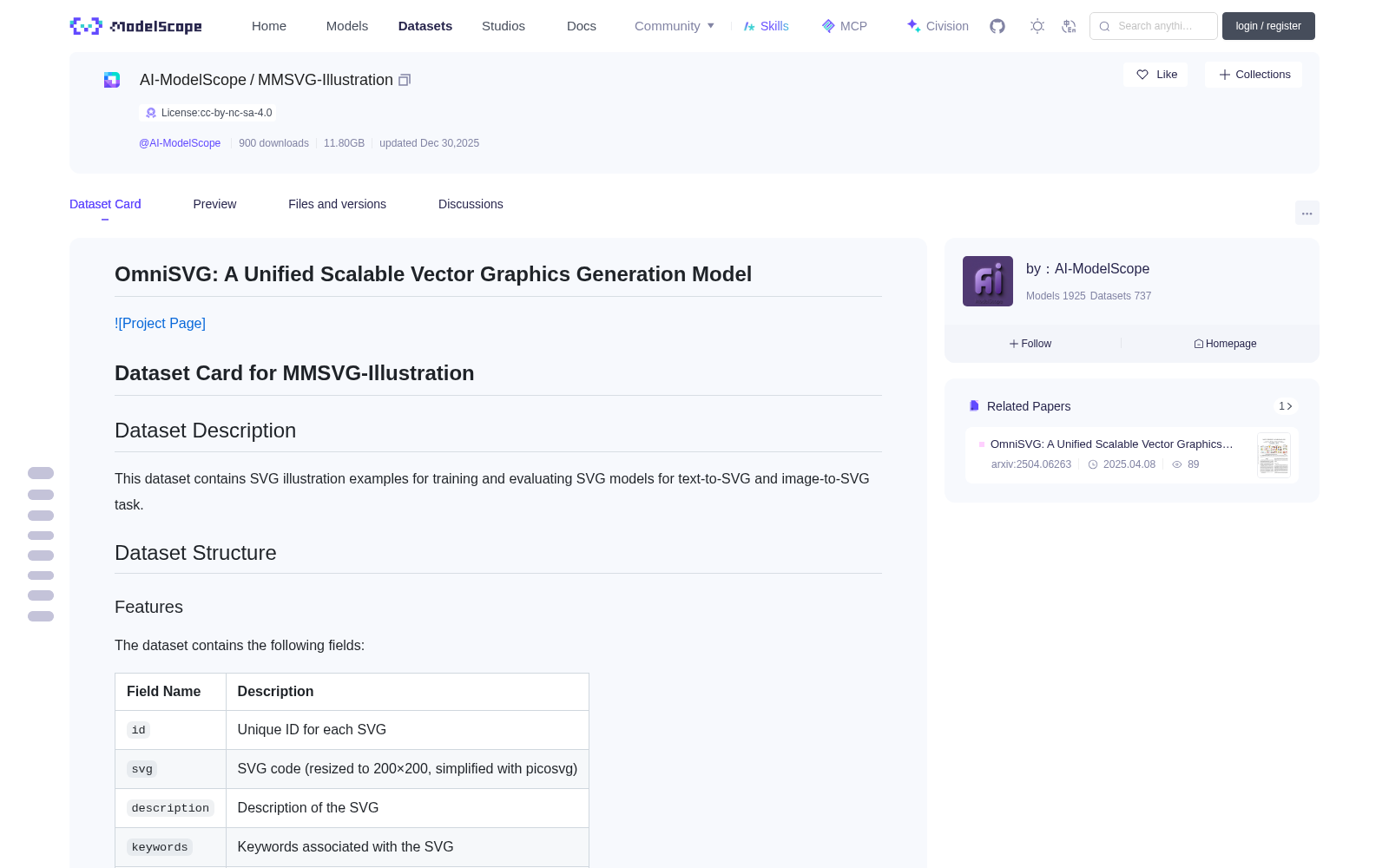
Task: Follow AI-ModelScope organization
Action: [x=1030, y=344]
